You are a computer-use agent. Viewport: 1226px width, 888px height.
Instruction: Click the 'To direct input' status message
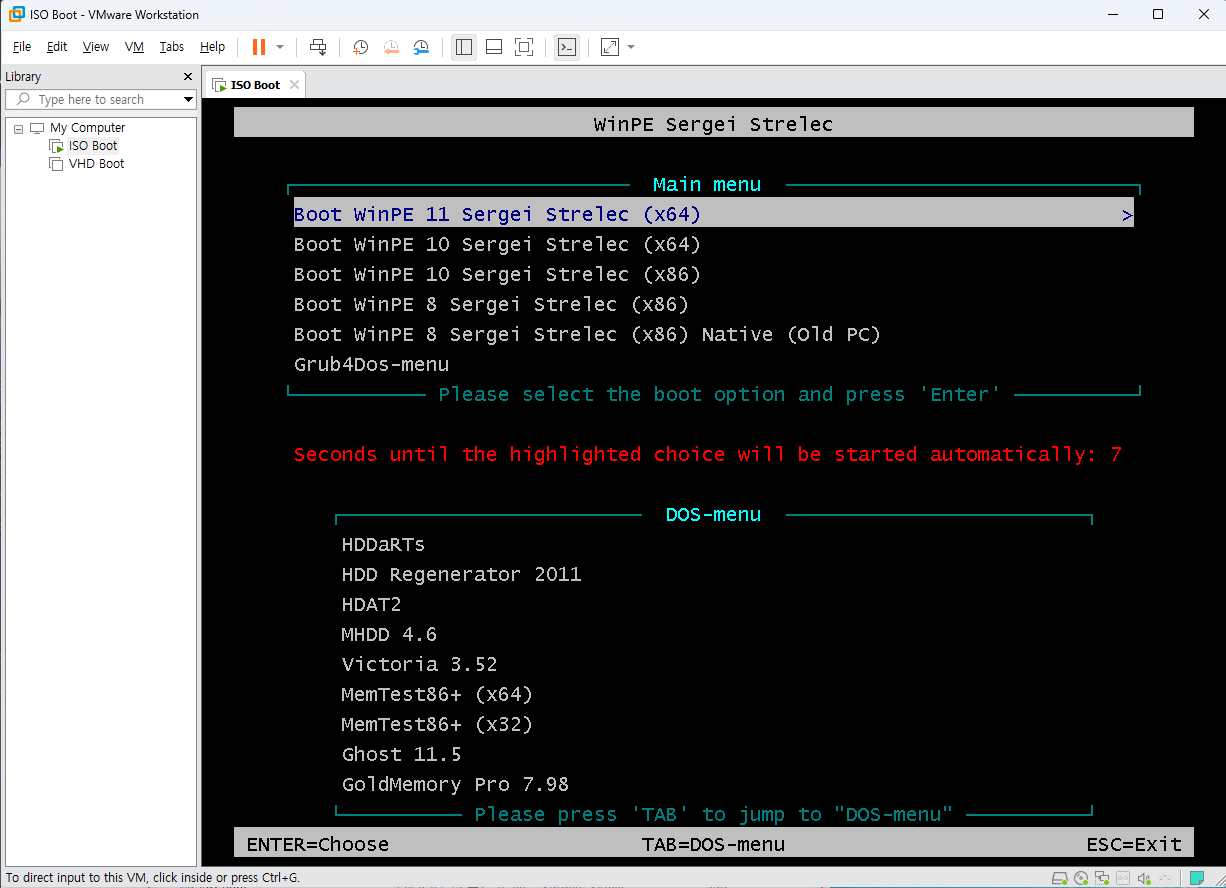[153, 878]
